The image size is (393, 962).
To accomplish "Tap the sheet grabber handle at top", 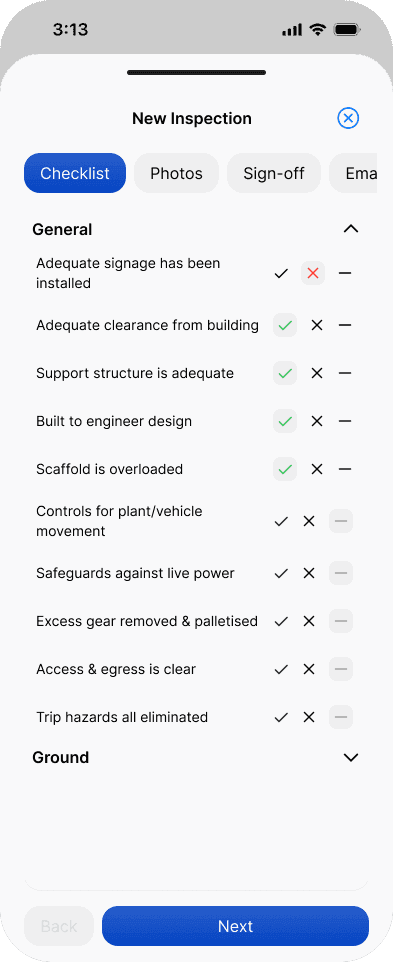I will (196, 72).
